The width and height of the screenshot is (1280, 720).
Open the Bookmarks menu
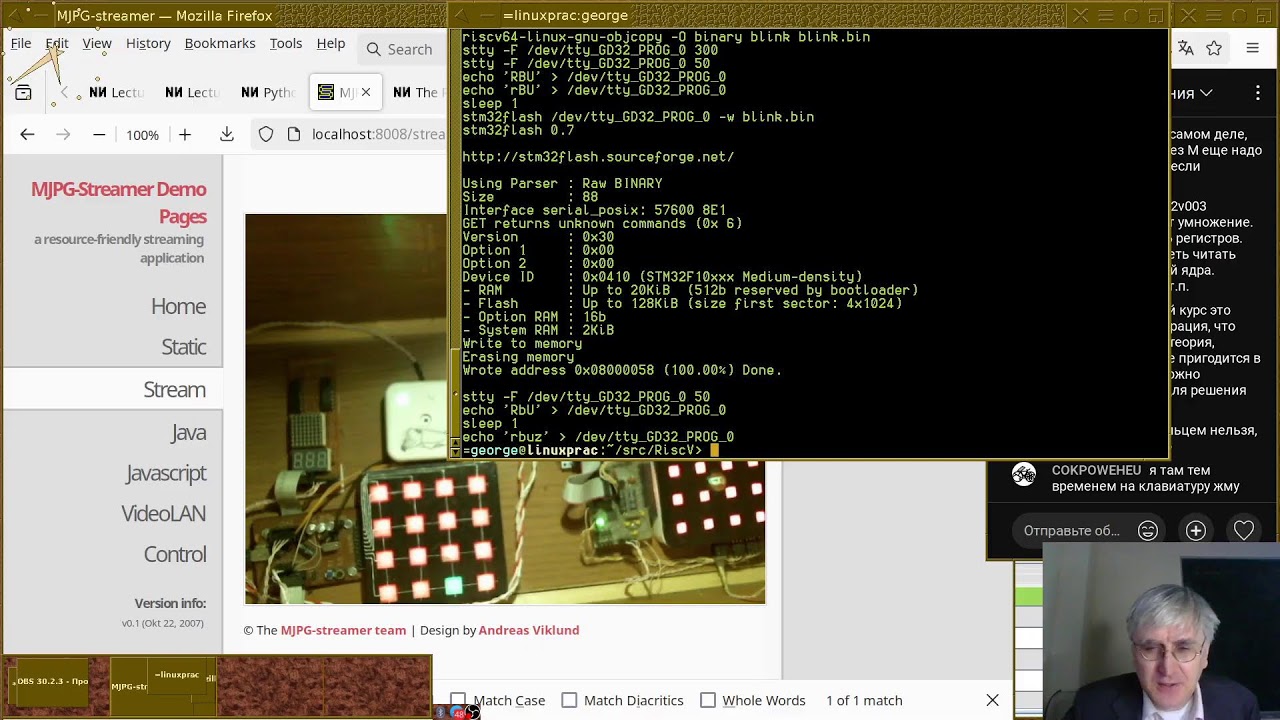tap(220, 44)
